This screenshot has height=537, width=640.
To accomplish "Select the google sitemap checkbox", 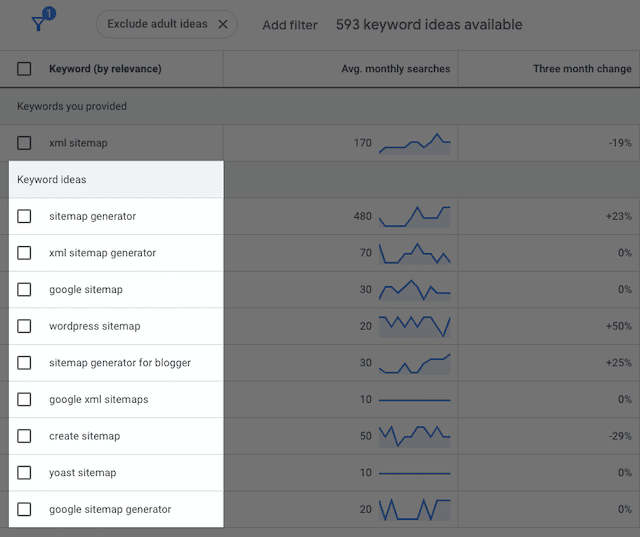I will click(24, 290).
